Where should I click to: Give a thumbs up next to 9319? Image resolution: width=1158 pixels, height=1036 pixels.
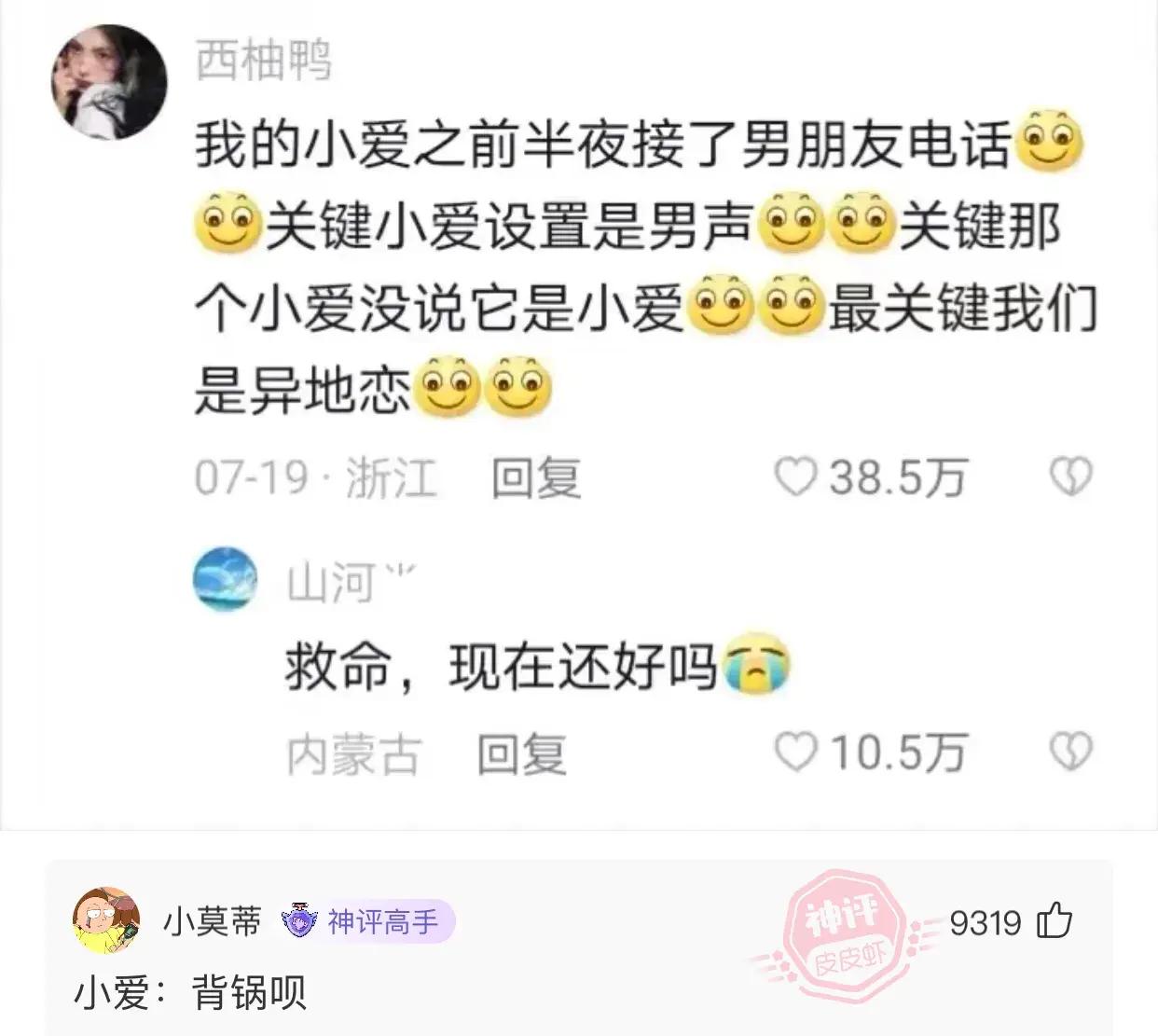(1055, 921)
